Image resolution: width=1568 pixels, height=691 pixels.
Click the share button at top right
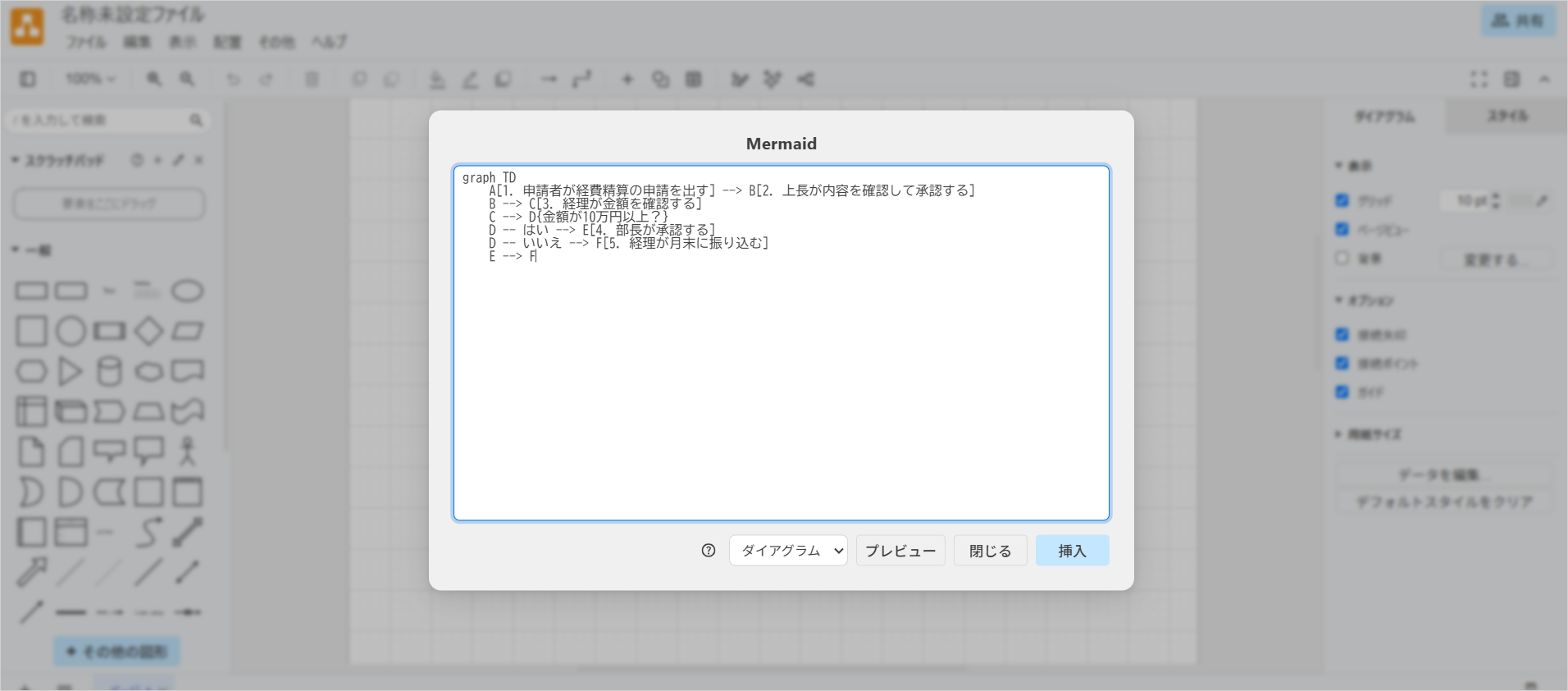[x=1518, y=21]
